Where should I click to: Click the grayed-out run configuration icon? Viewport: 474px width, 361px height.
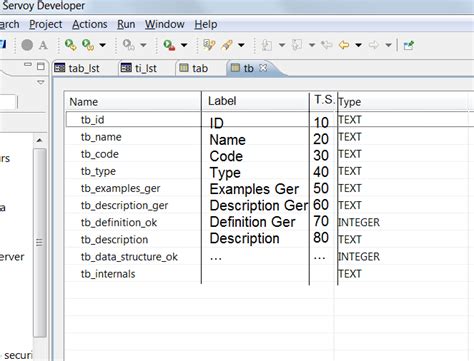pos(128,45)
